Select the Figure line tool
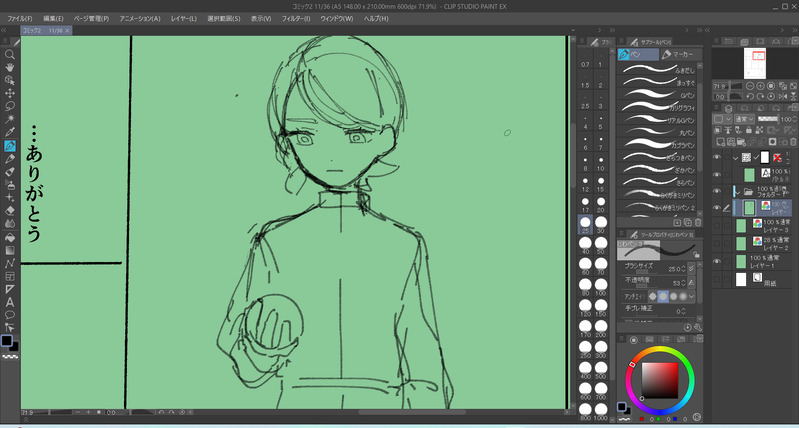 (10, 263)
